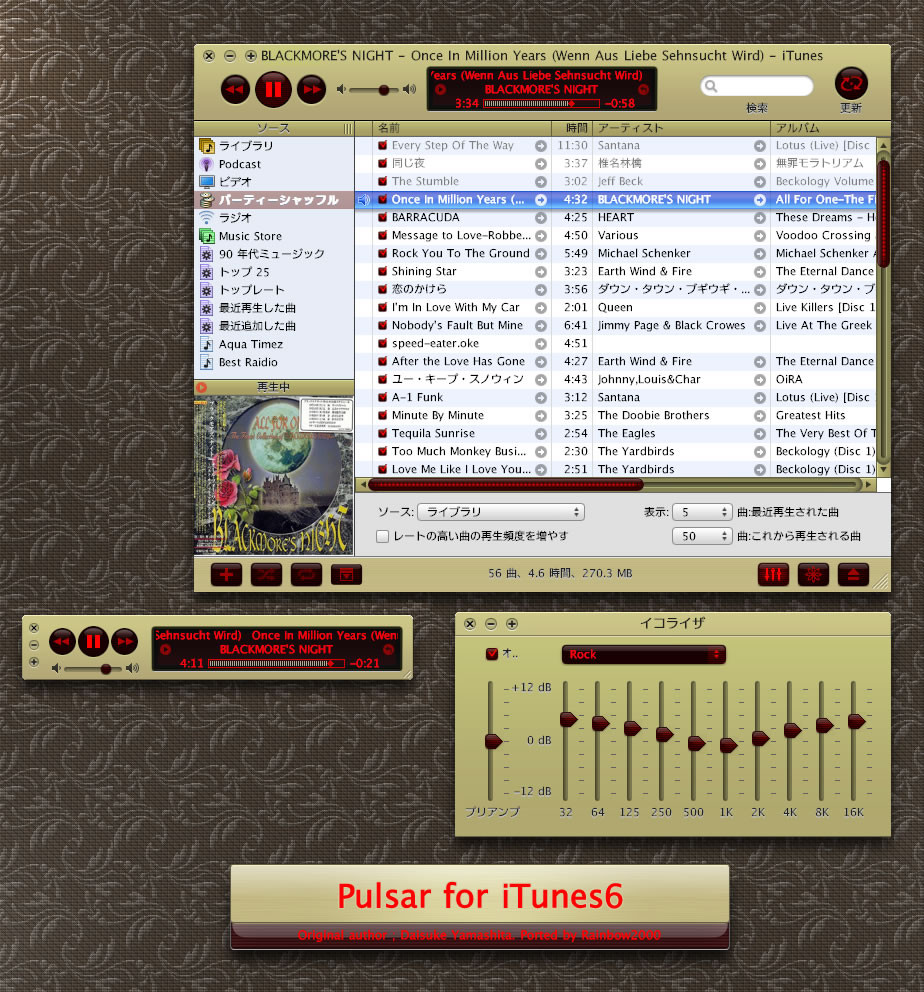Click the 1K equalizer band slider

click(727, 741)
